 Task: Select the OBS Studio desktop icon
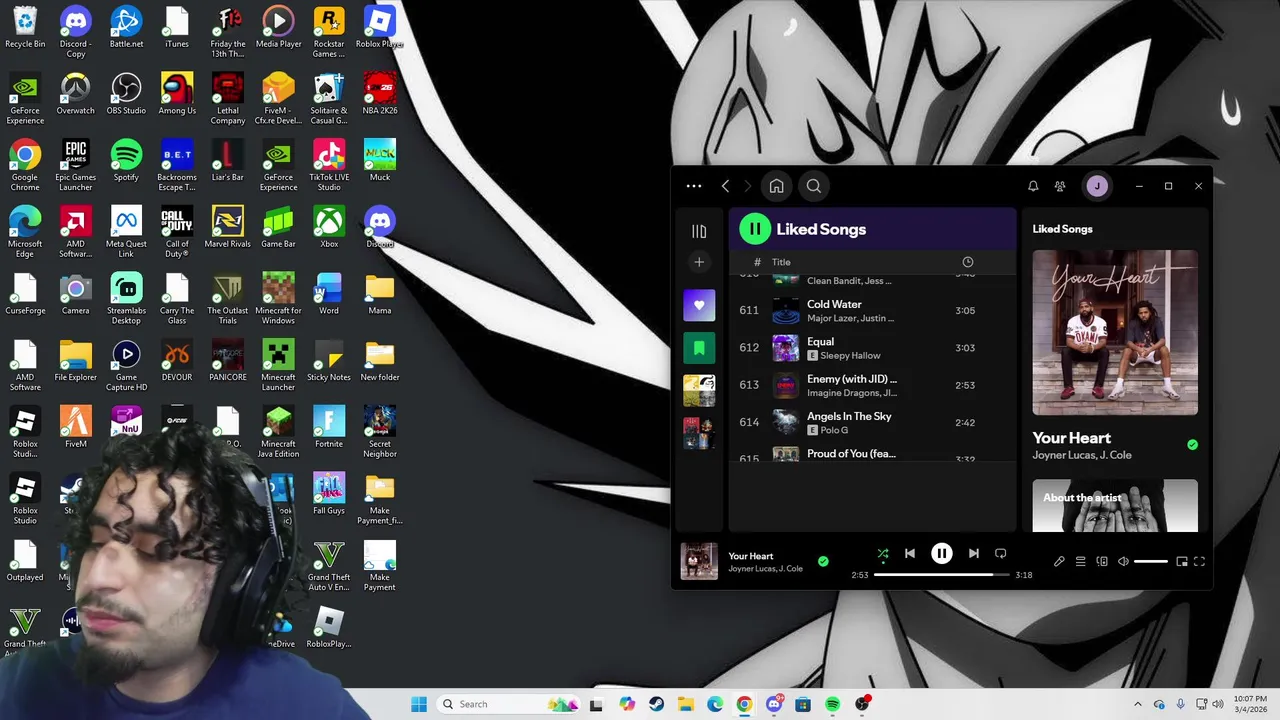pyautogui.click(x=126, y=94)
